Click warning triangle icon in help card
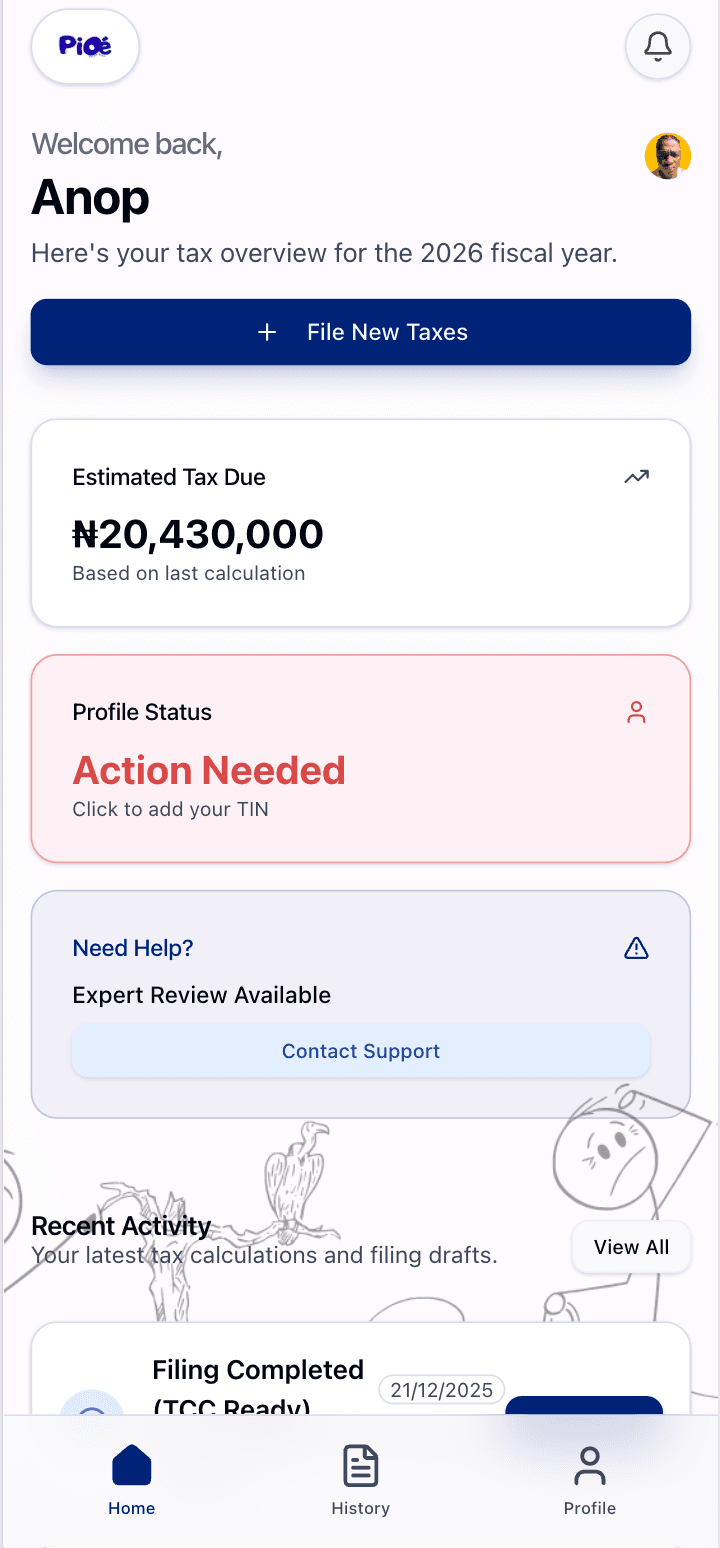Viewport: 720px width, 1548px height. pyautogui.click(x=637, y=948)
